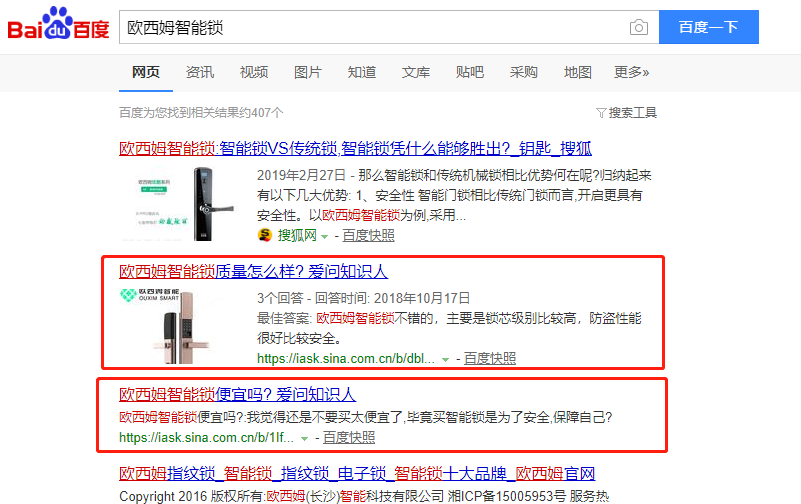
Task: Expand the arrow next to 搜狐网
Action: (325, 237)
